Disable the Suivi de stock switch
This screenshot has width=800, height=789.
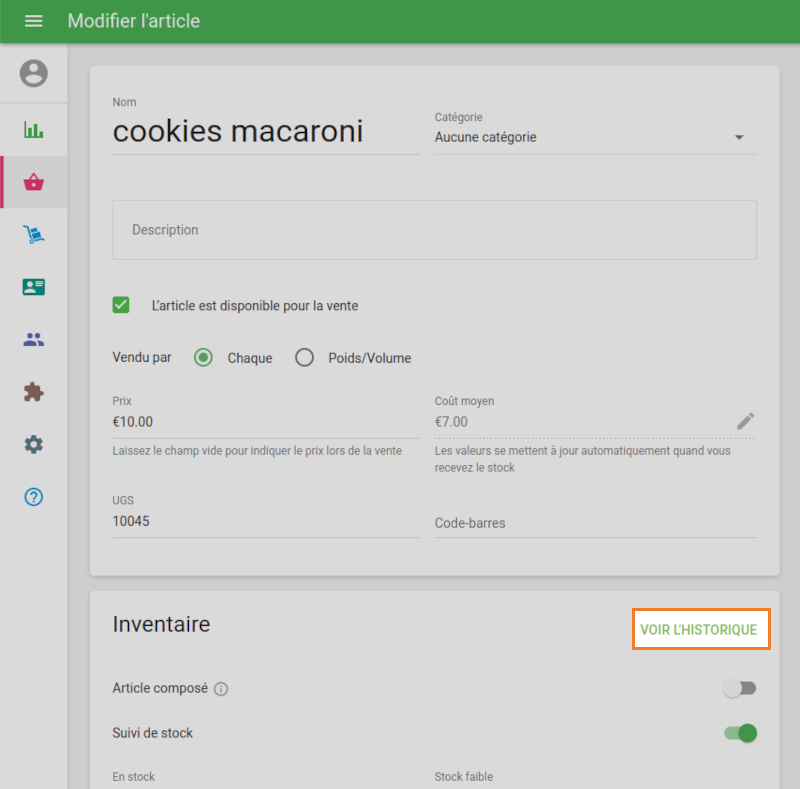[740, 733]
